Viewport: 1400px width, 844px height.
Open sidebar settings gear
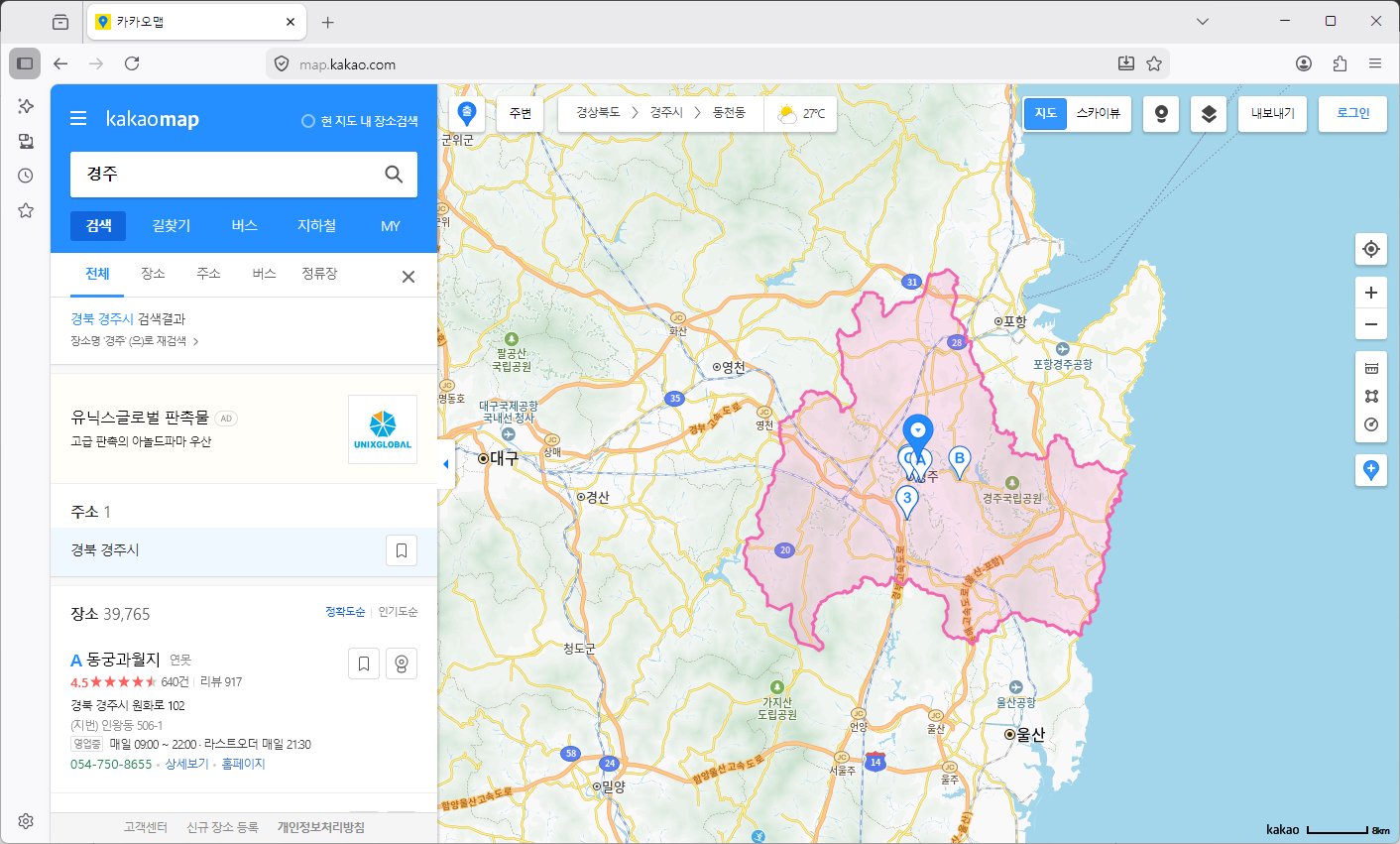click(26, 821)
